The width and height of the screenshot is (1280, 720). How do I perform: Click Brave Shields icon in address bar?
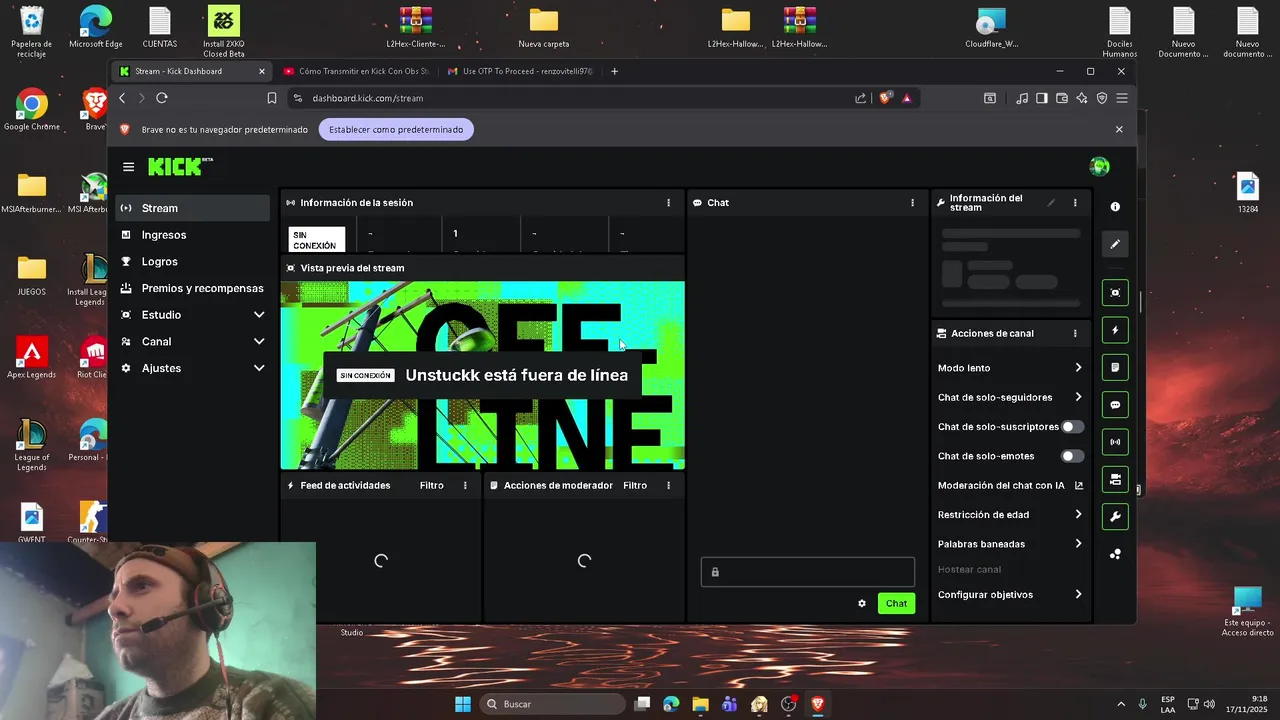pyautogui.click(x=885, y=98)
